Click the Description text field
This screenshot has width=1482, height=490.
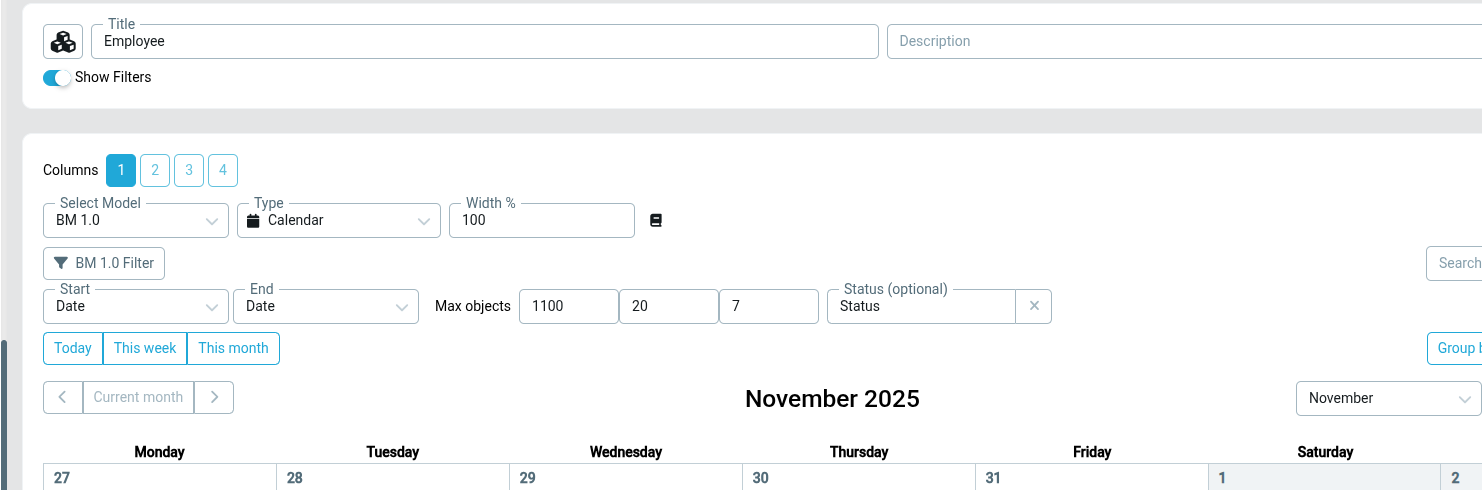[x=1180, y=42]
